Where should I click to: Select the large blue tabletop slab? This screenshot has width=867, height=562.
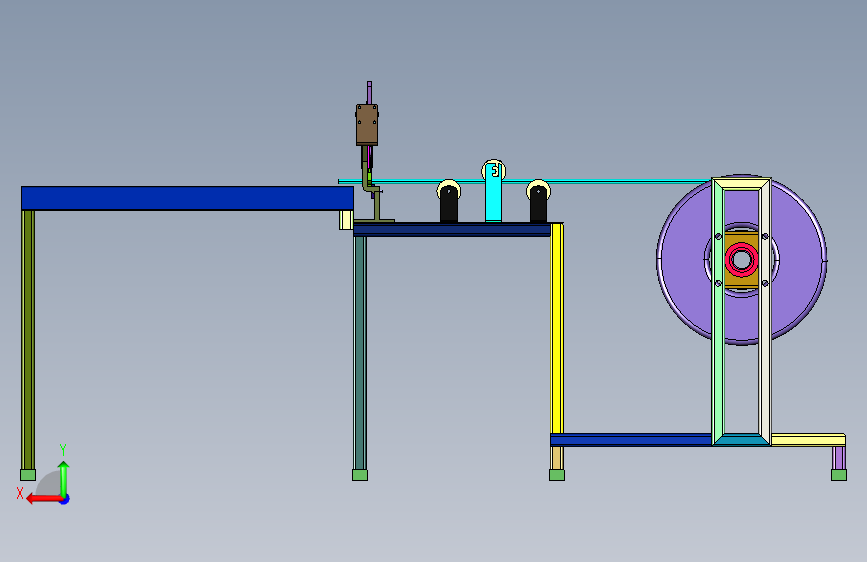pyautogui.click(x=187, y=198)
